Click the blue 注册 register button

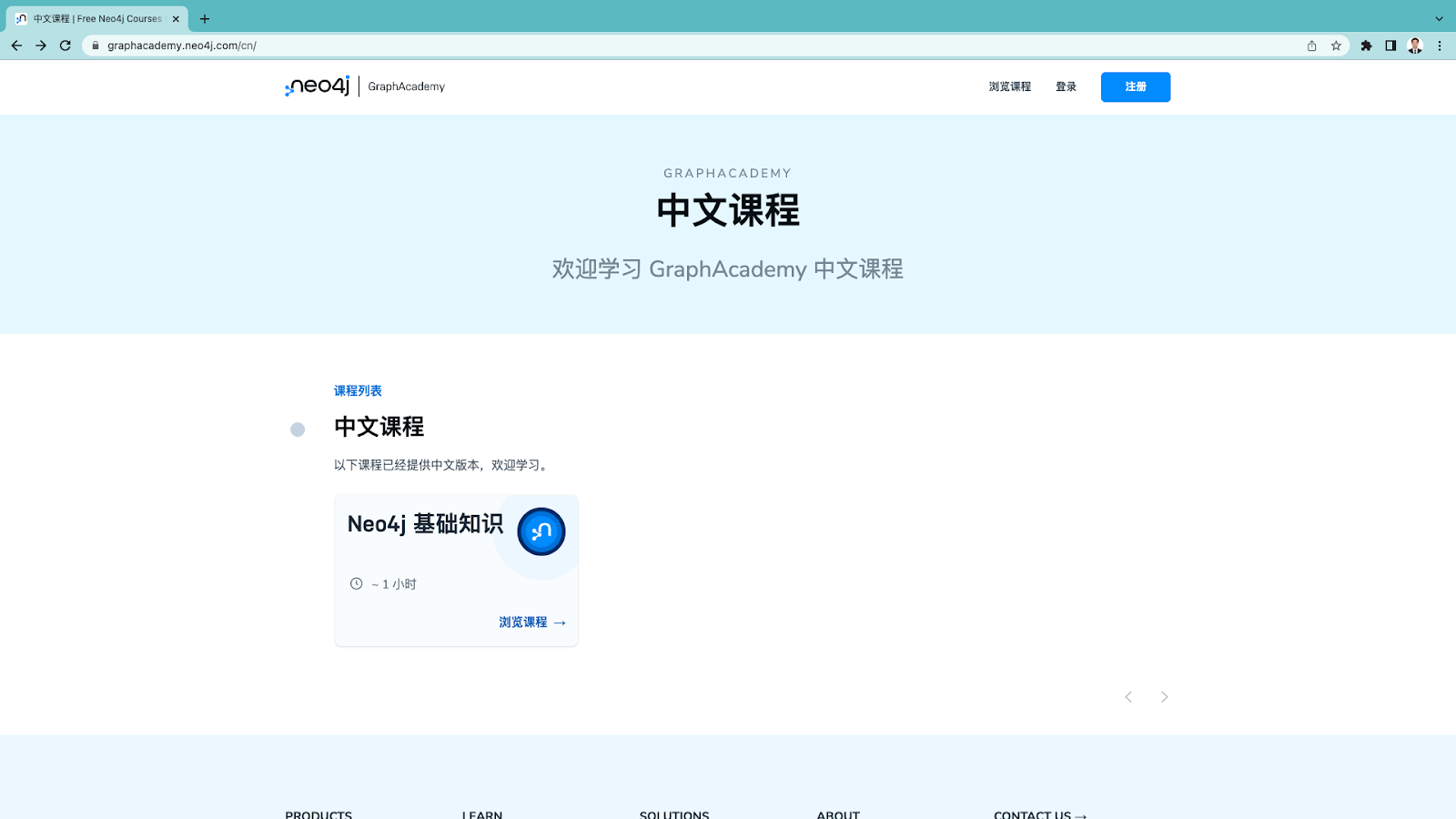click(1136, 87)
